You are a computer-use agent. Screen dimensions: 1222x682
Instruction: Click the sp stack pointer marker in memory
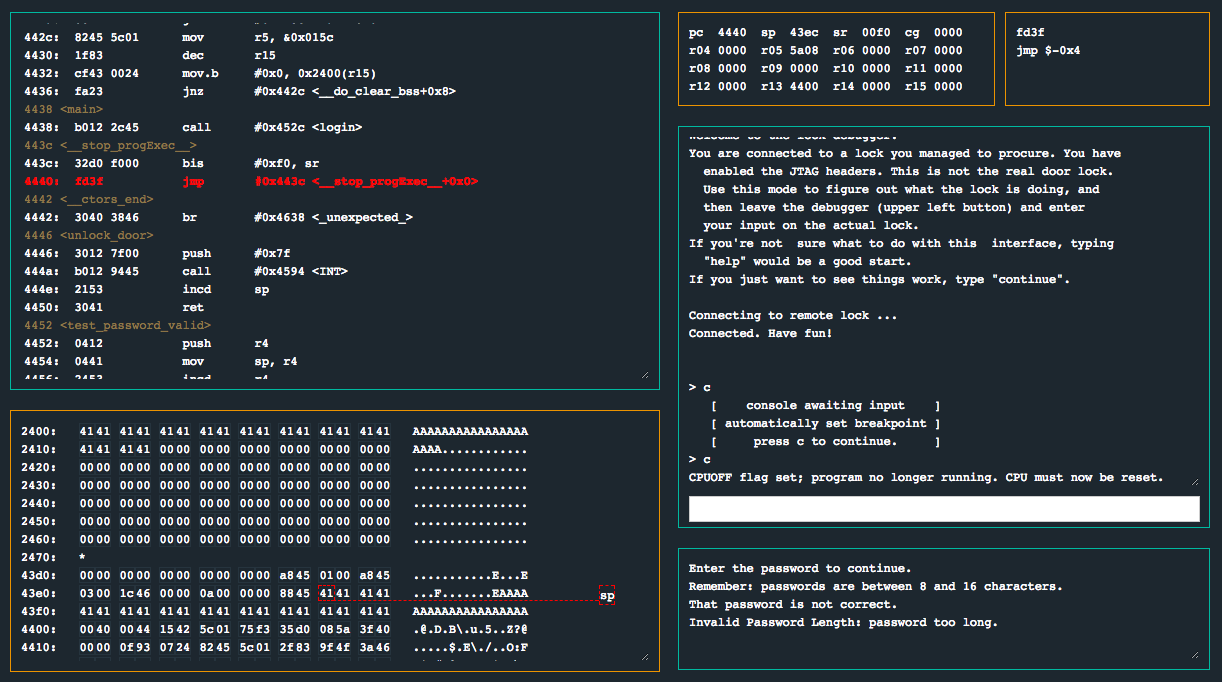(x=606, y=596)
